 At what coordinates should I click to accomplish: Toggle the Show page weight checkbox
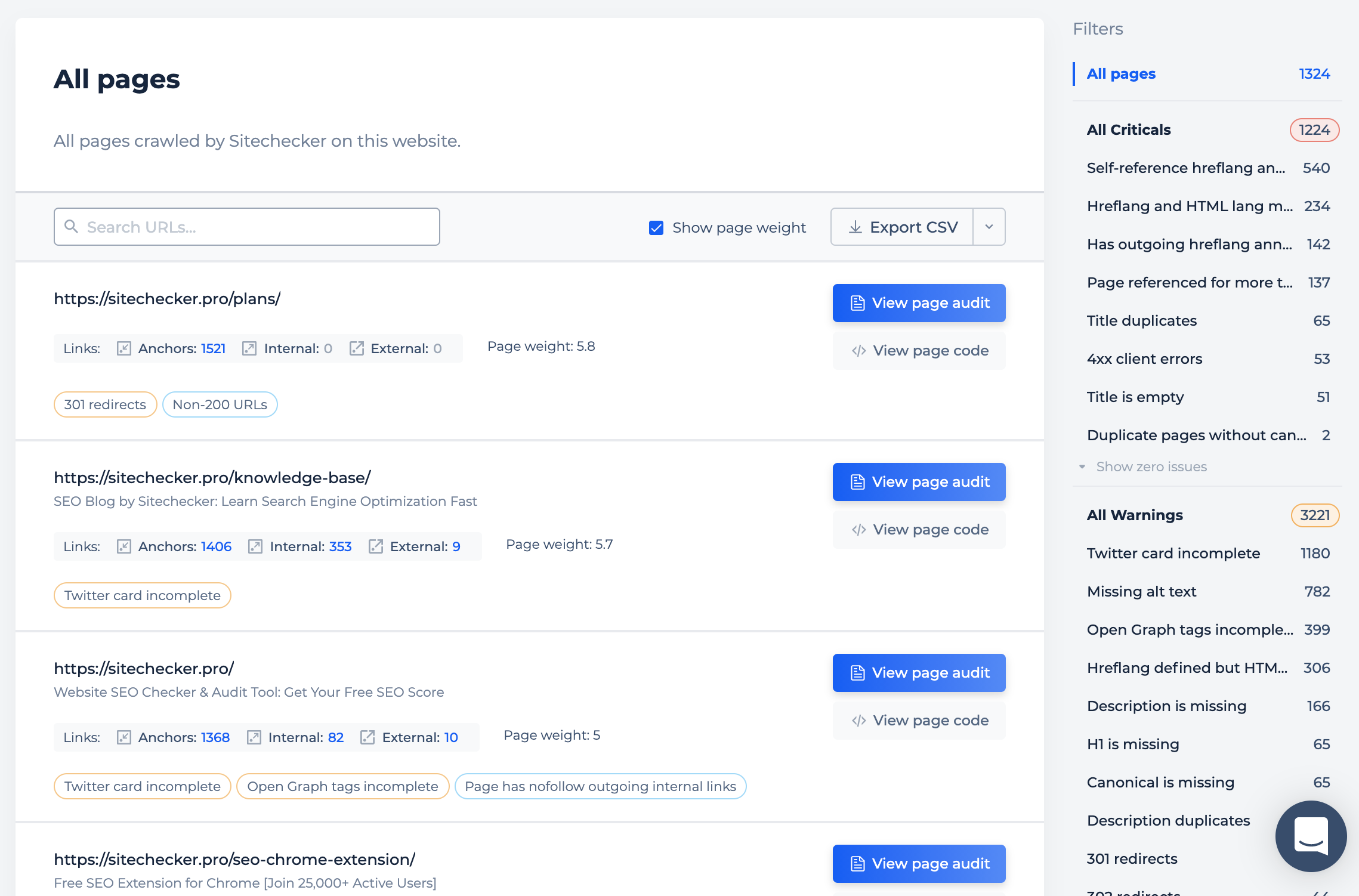point(656,228)
